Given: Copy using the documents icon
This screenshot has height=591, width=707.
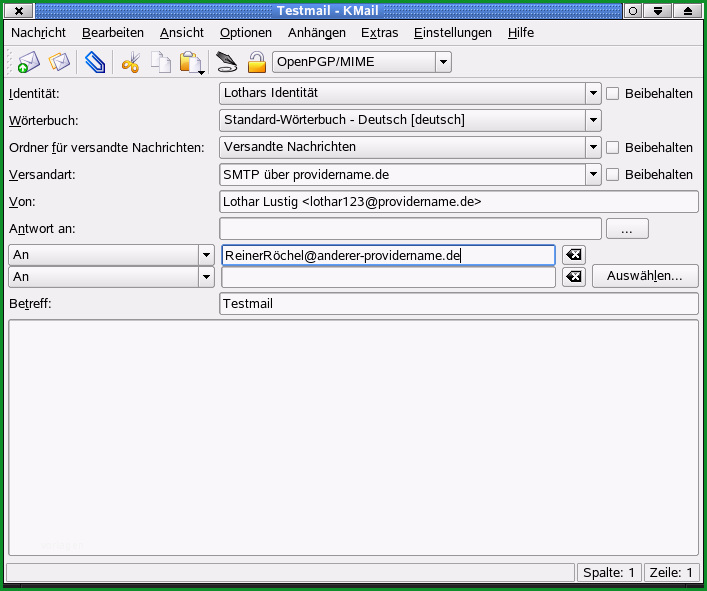Looking at the screenshot, I should coord(161,62).
